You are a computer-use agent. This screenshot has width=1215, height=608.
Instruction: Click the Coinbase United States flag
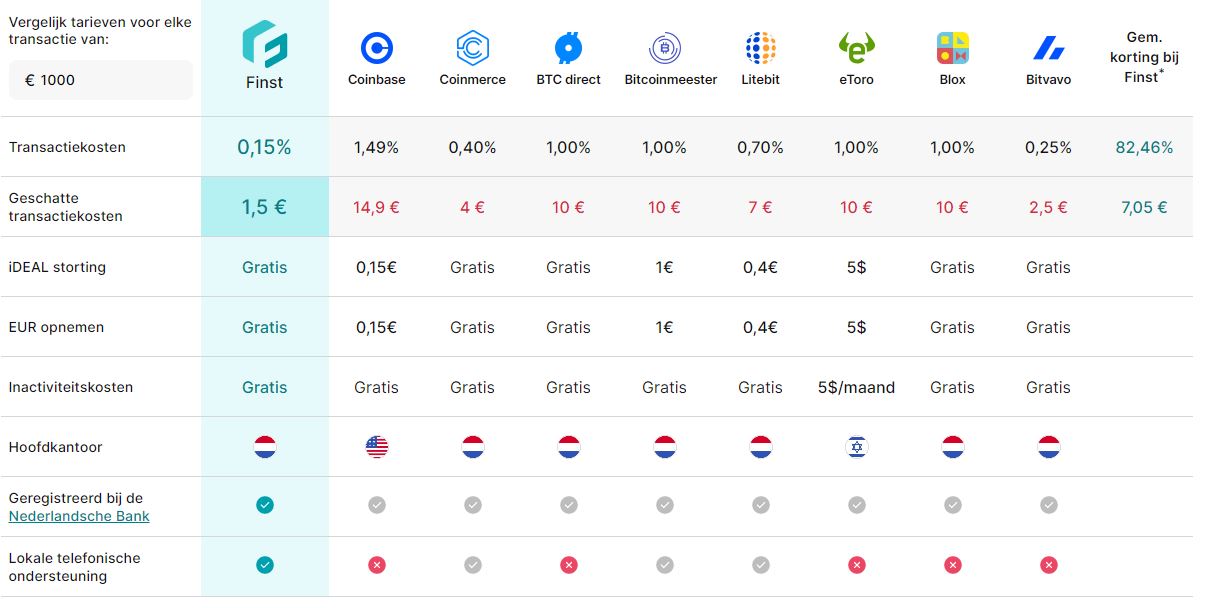click(376, 447)
